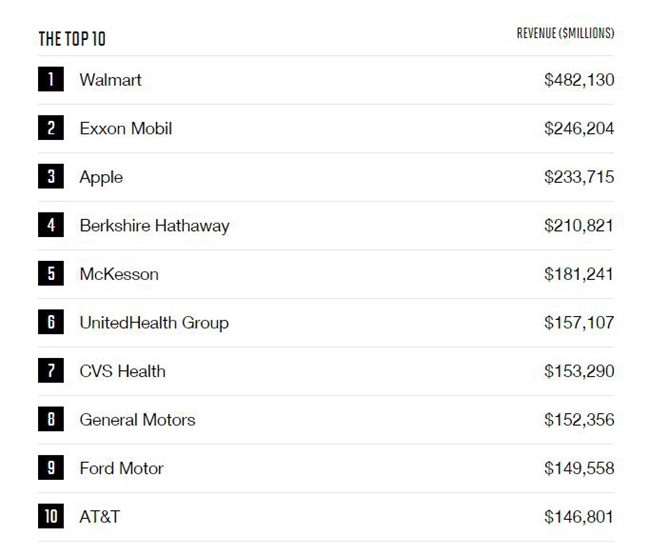Click the rank 1 badge beside Walmart

tap(51, 80)
